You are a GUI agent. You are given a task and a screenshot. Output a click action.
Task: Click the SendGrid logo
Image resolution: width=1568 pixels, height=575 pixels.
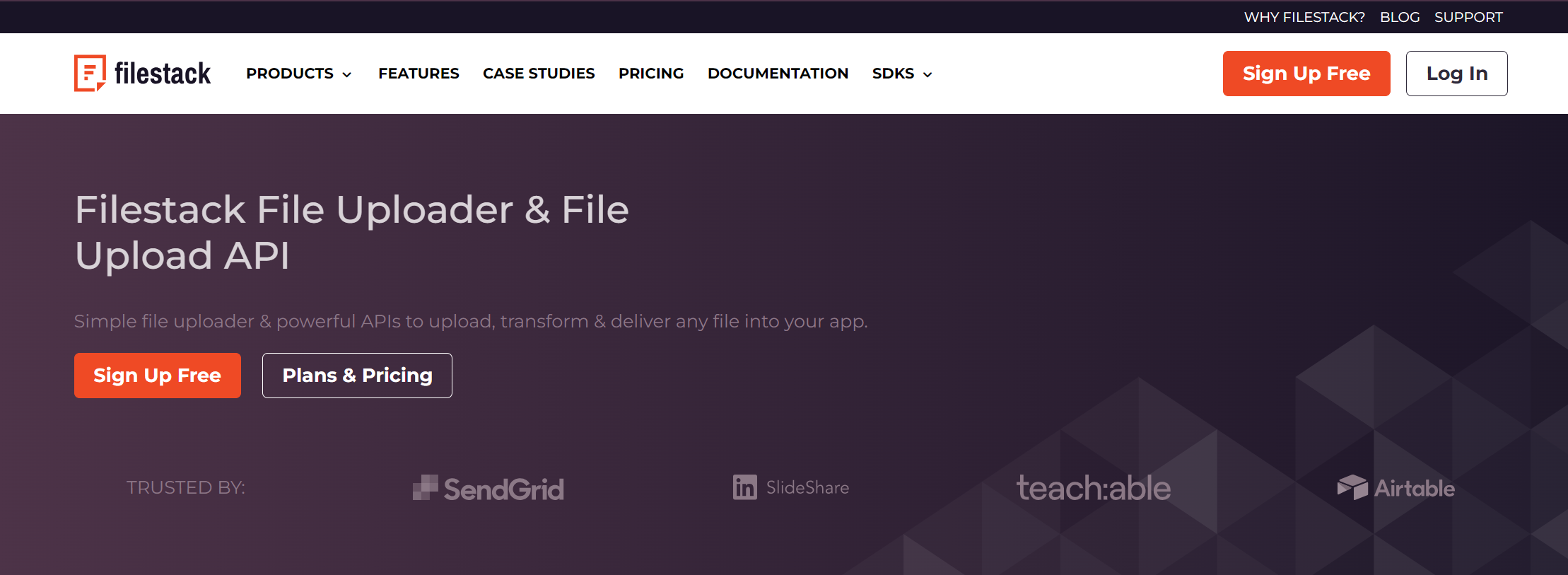point(488,488)
